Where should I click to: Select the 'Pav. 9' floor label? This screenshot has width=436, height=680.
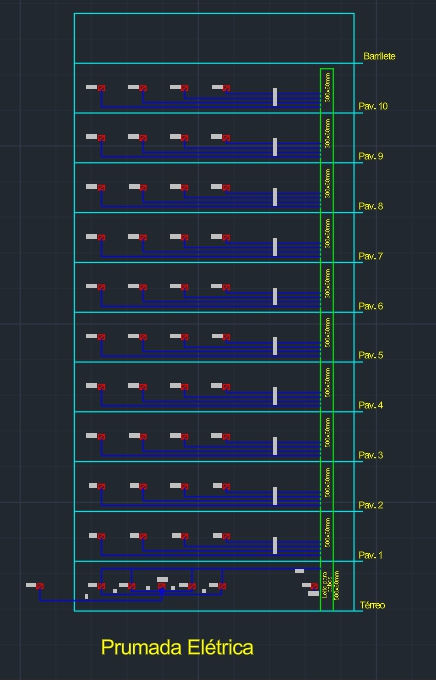[x=370, y=156]
